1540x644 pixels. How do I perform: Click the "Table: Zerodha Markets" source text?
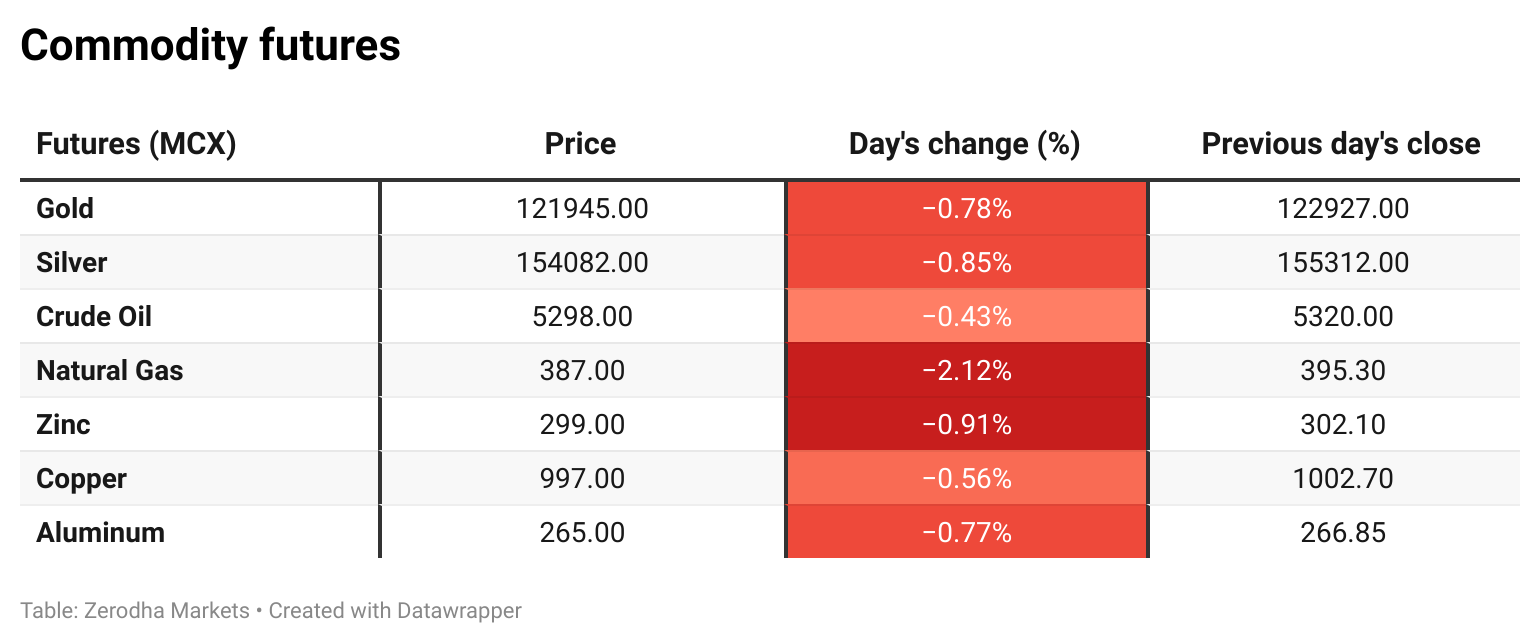tap(135, 610)
